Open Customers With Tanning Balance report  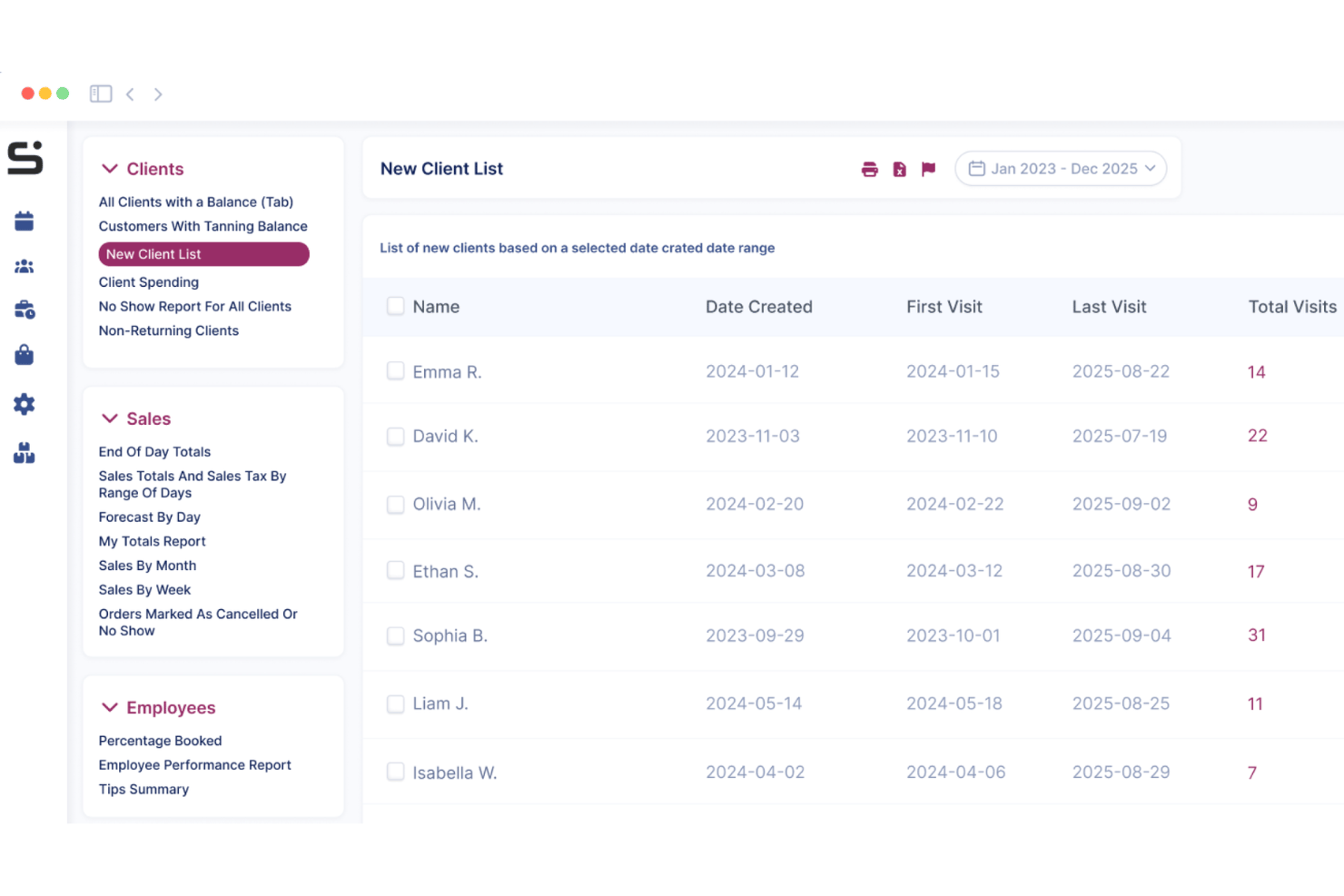pos(203,226)
